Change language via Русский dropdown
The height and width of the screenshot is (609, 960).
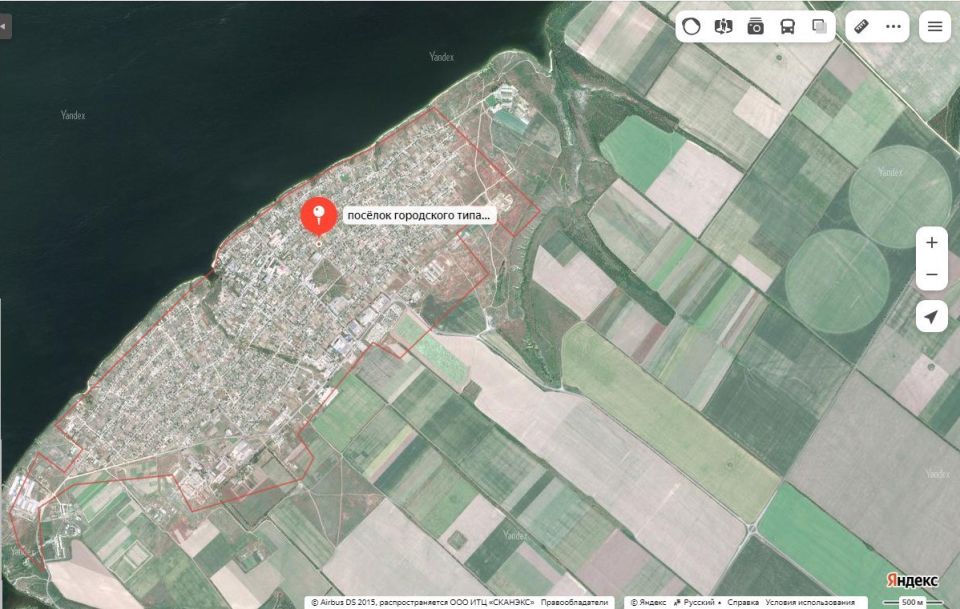click(x=697, y=602)
